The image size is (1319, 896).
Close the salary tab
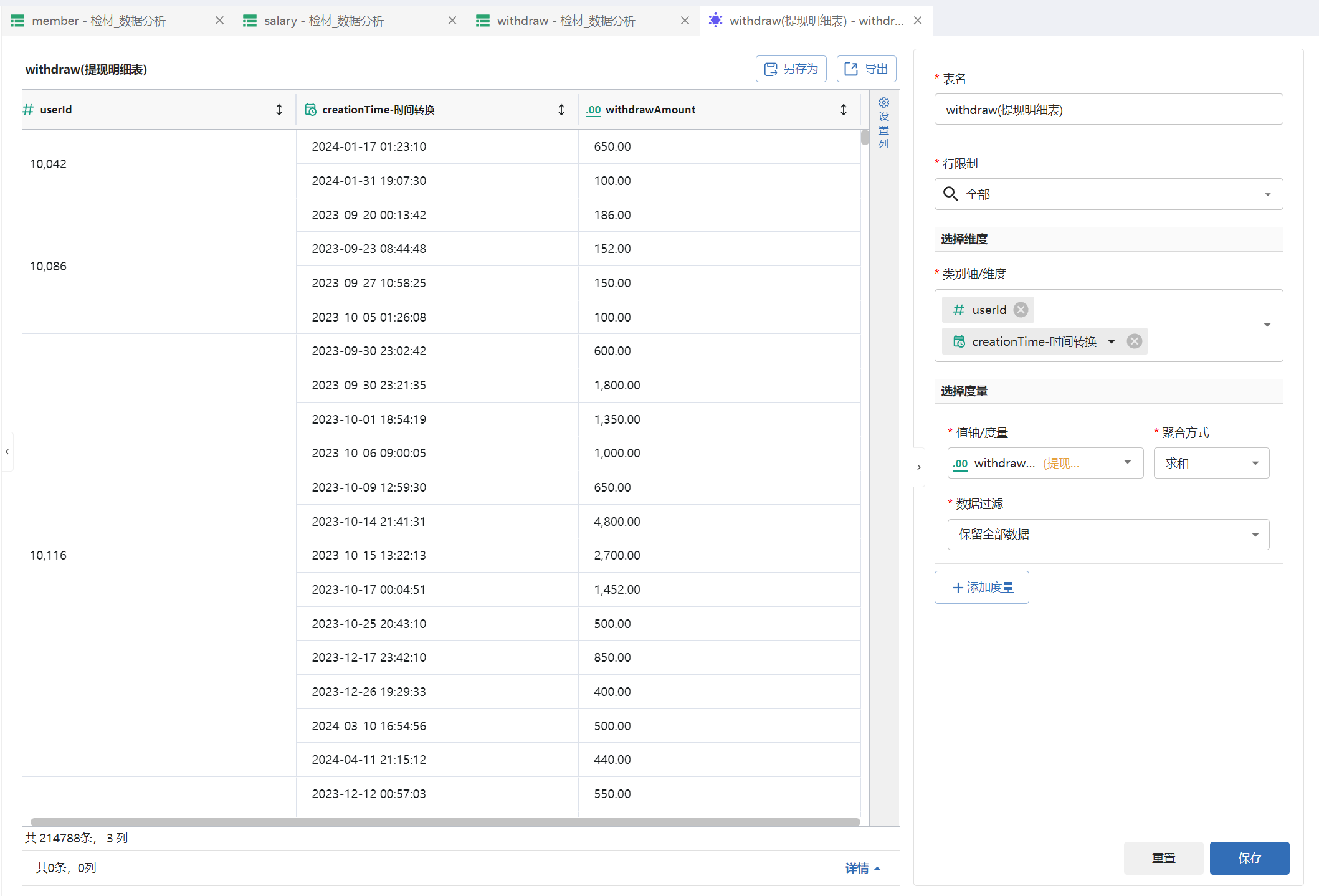[x=452, y=21]
